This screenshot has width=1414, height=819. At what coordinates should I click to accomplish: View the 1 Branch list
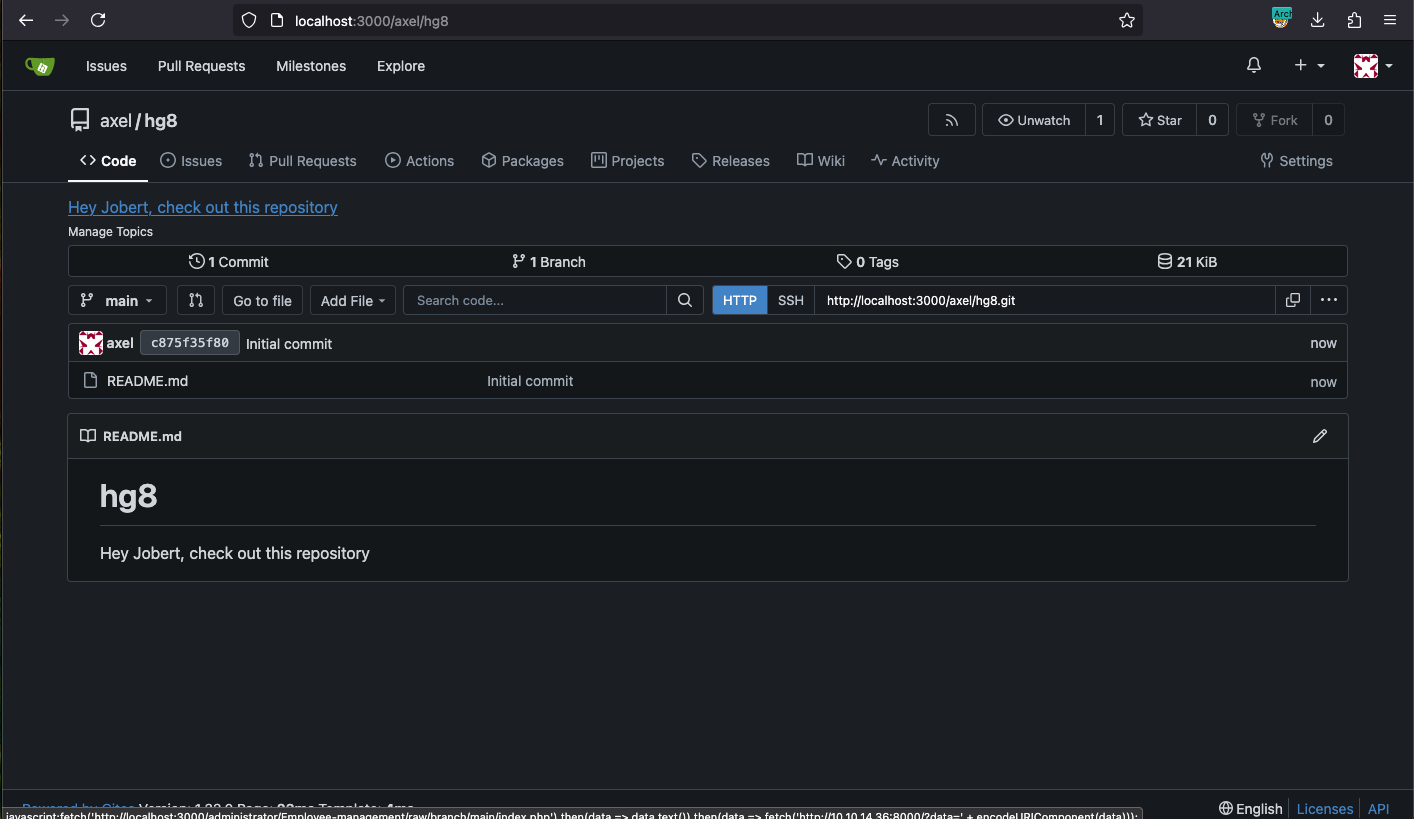pyautogui.click(x=548, y=262)
